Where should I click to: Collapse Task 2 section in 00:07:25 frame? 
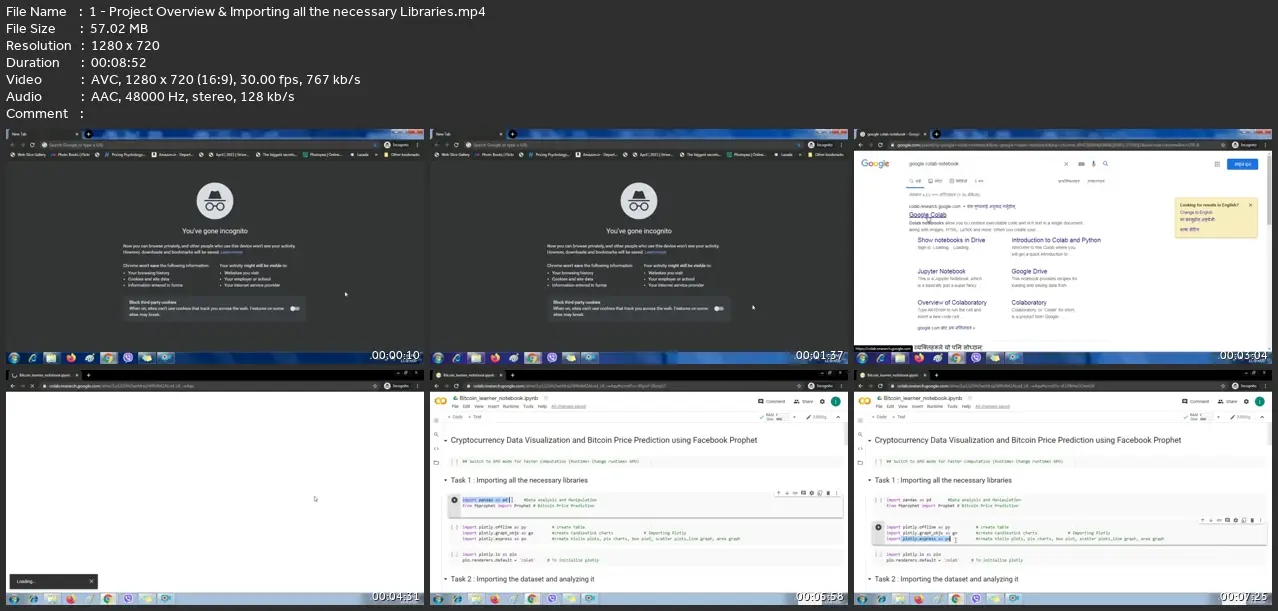(868, 579)
